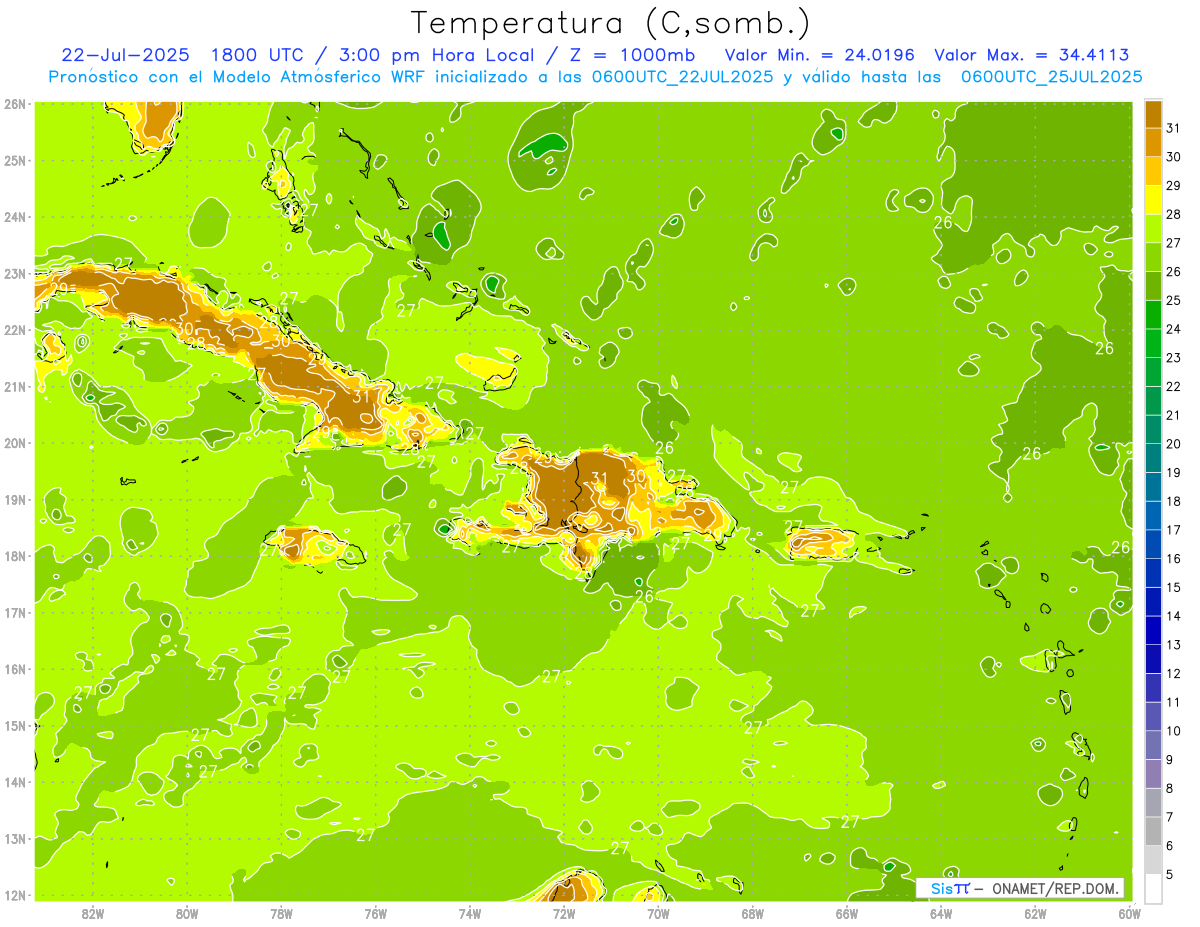Click the number 20 on the color legend
The image size is (1200, 927).
point(1174,444)
